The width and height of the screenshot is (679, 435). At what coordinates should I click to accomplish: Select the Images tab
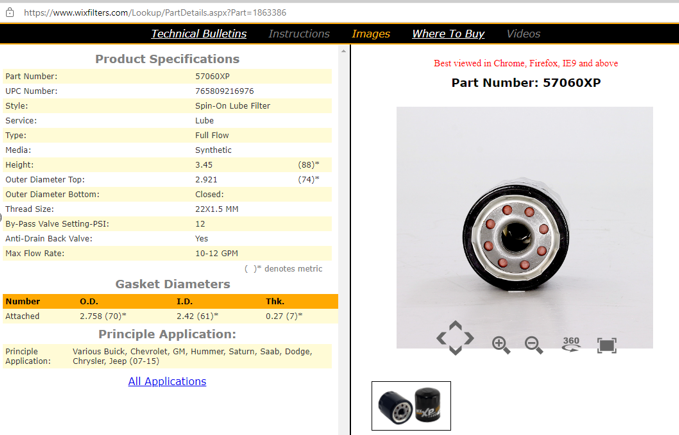coord(371,34)
